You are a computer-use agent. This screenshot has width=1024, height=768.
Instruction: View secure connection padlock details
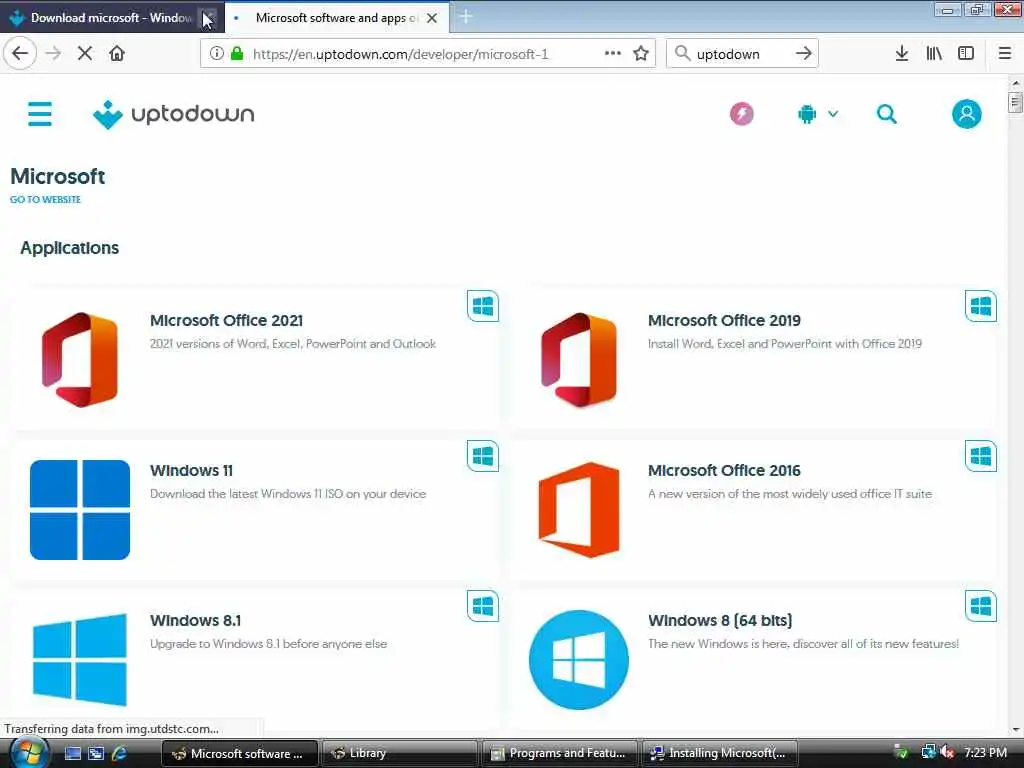coord(237,54)
